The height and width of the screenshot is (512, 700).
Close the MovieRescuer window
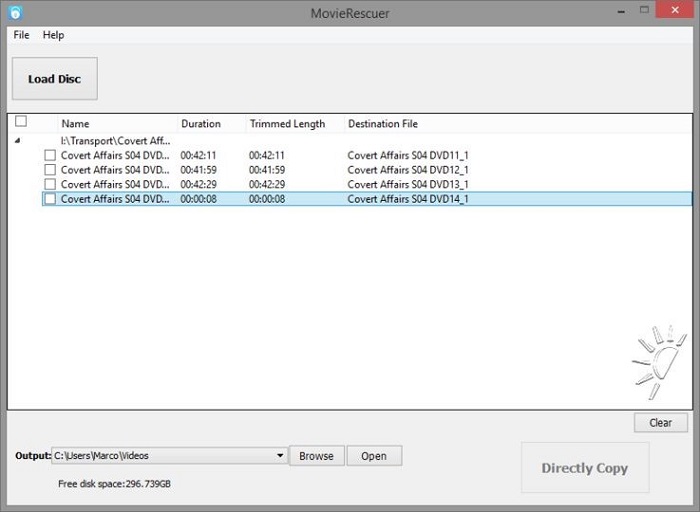click(675, 10)
